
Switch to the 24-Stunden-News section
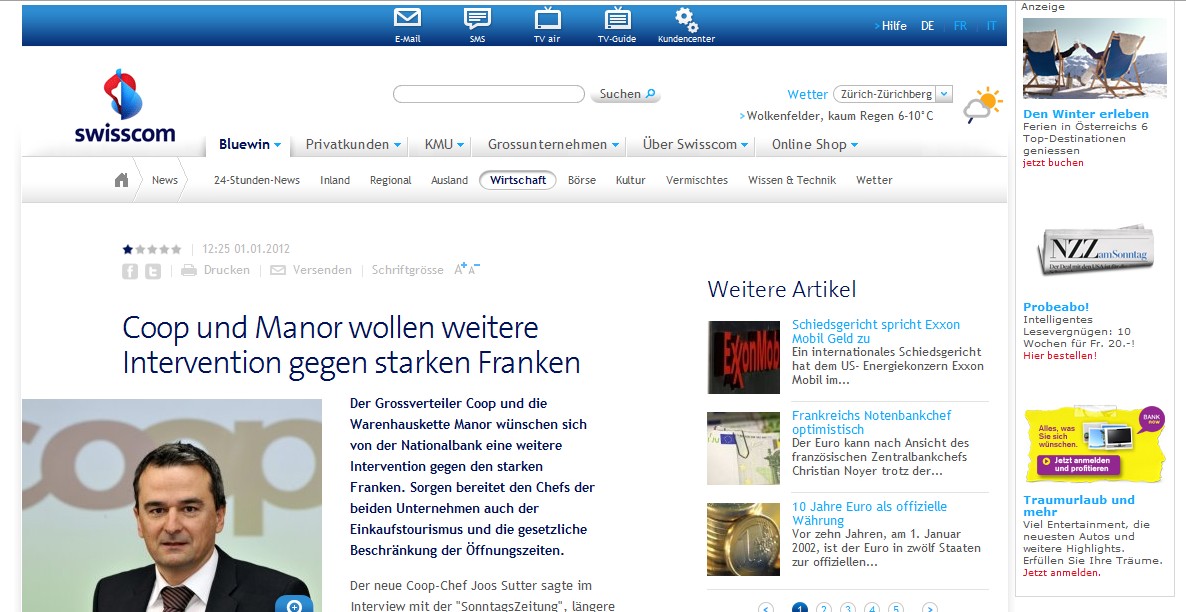pos(256,180)
